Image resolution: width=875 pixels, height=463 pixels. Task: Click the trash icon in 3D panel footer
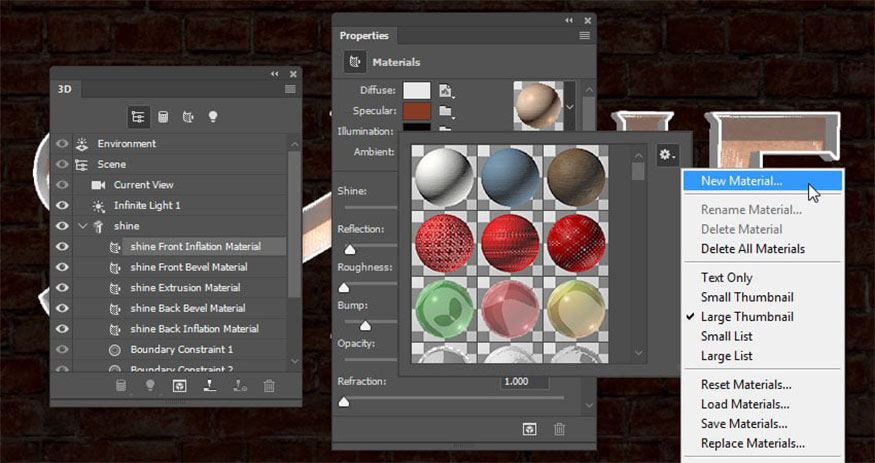269,385
